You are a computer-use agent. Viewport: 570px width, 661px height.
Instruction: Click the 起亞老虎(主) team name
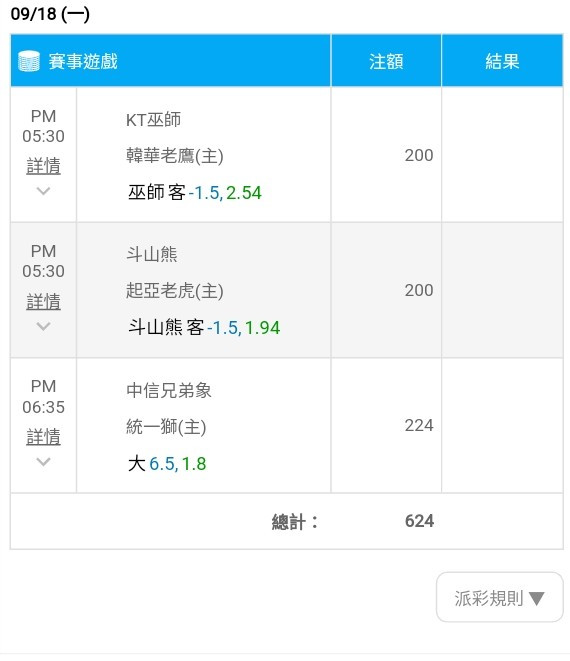point(175,291)
